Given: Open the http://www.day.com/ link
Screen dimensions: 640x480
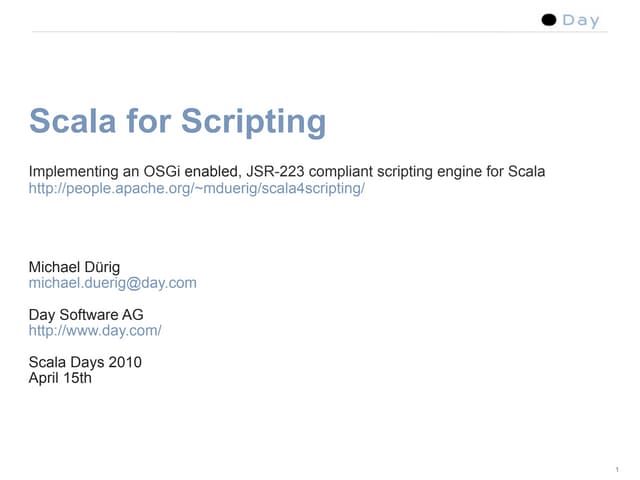Looking at the screenshot, I should [x=95, y=330].
